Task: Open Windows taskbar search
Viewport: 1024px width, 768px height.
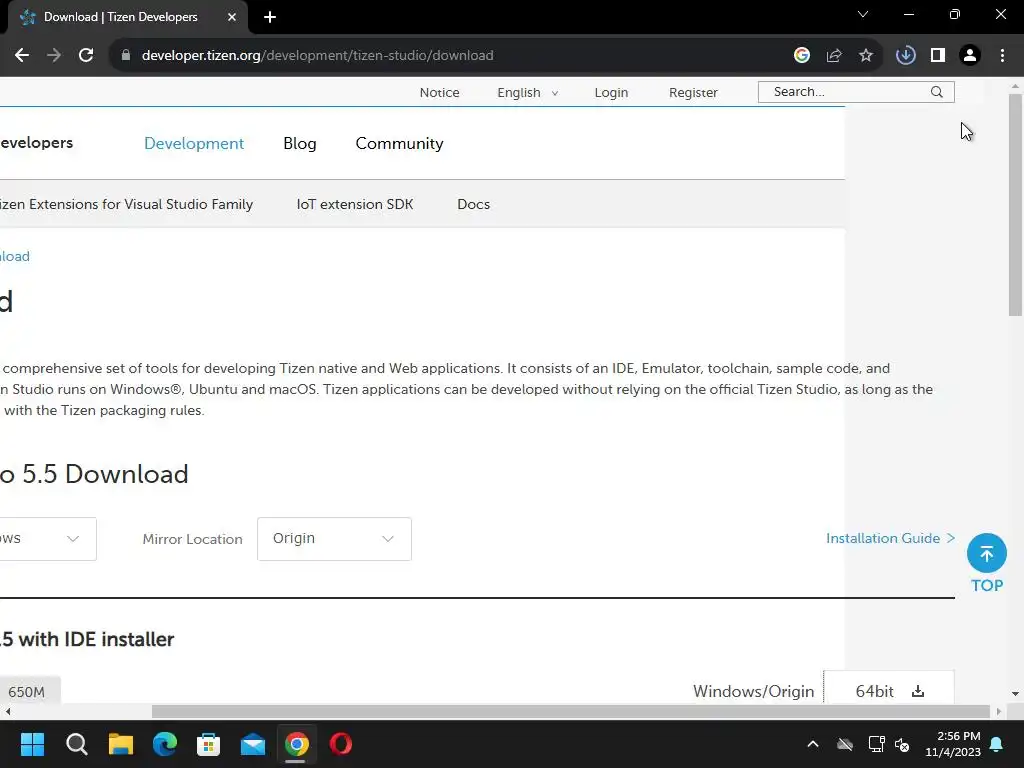Action: pos(76,744)
